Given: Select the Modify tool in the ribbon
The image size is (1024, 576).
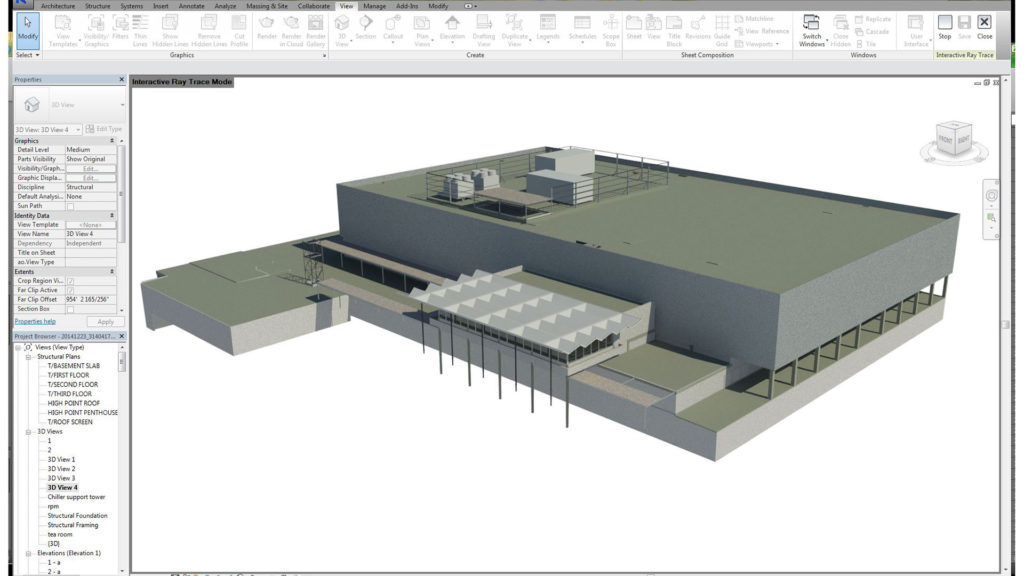Looking at the screenshot, I should [x=28, y=27].
